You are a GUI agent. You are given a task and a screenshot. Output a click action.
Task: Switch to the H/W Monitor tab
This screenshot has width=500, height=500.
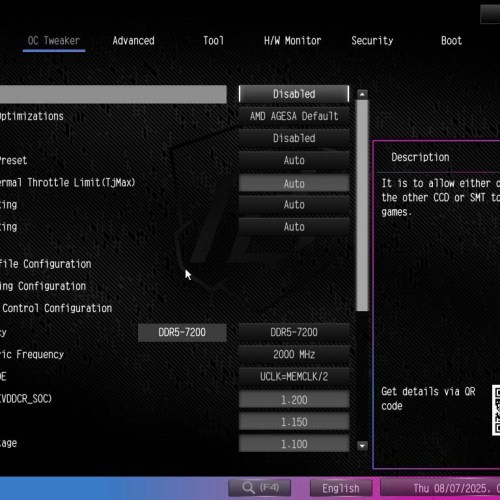pyautogui.click(x=292, y=41)
